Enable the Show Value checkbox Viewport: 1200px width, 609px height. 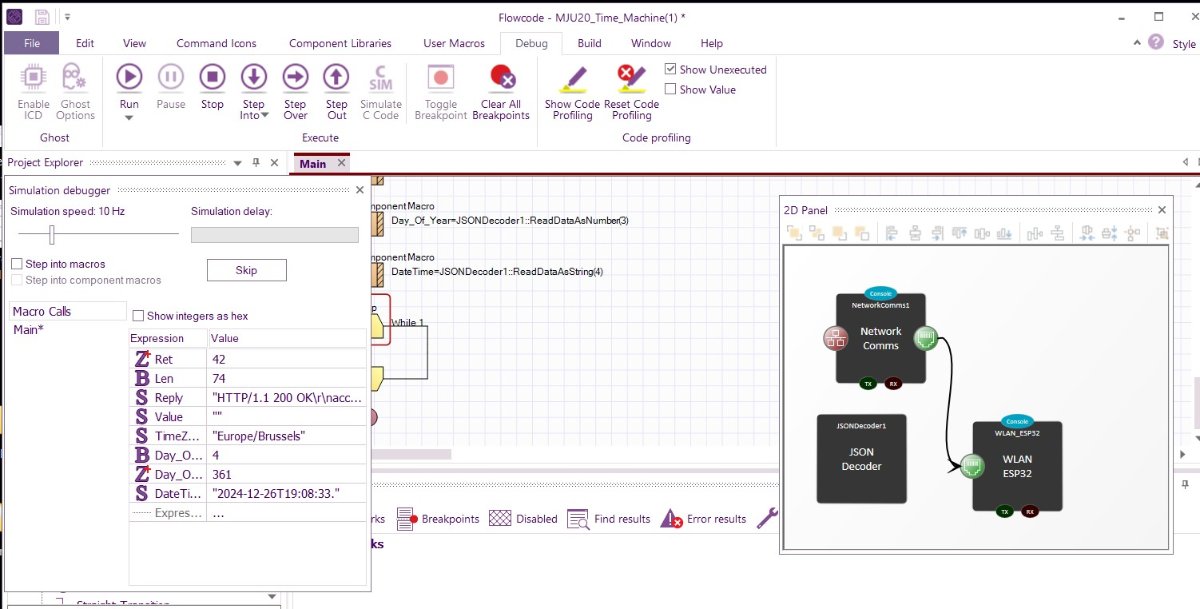[x=671, y=89]
